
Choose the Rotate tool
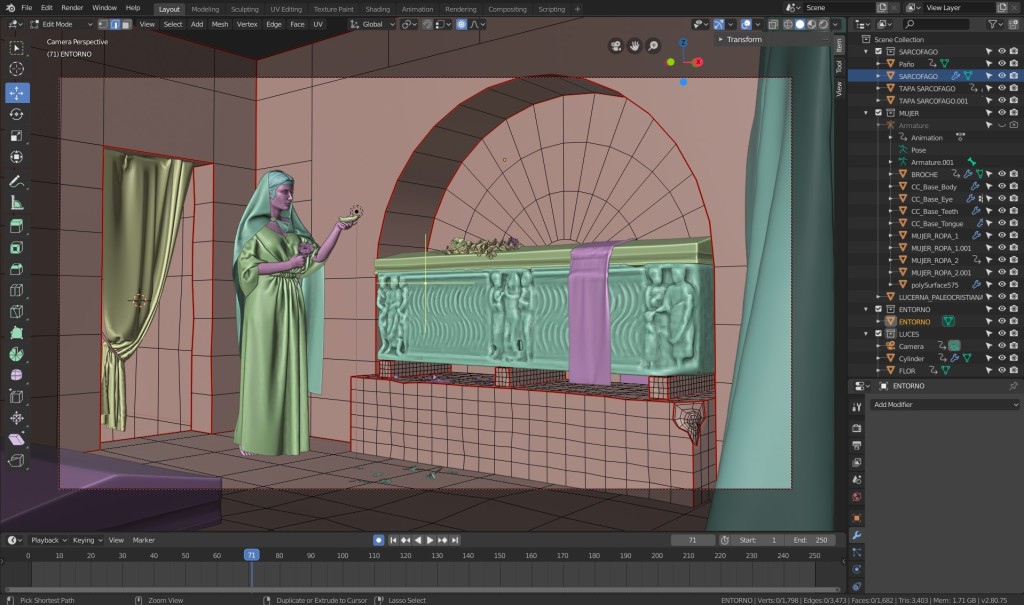[17, 114]
